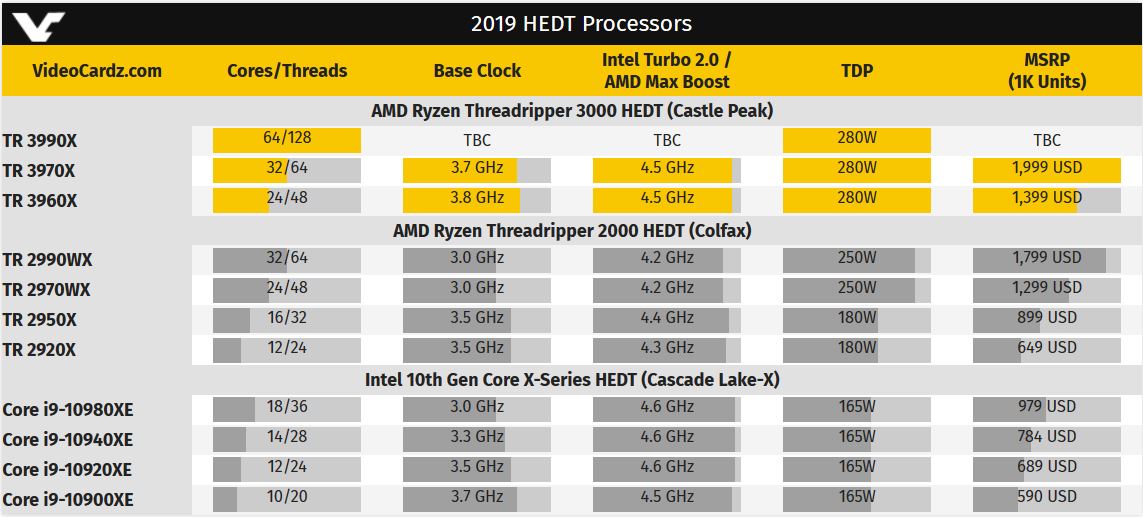
Task: Click the TR 3970X 32/64 cores cell
Action: 287,170
